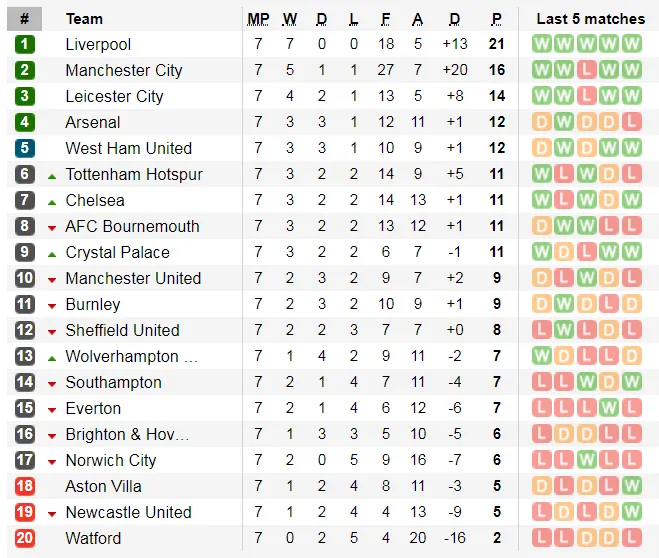This screenshot has height=558, width=659.
Task: Click Watford's red rank 20 badge
Action: click(25, 538)
